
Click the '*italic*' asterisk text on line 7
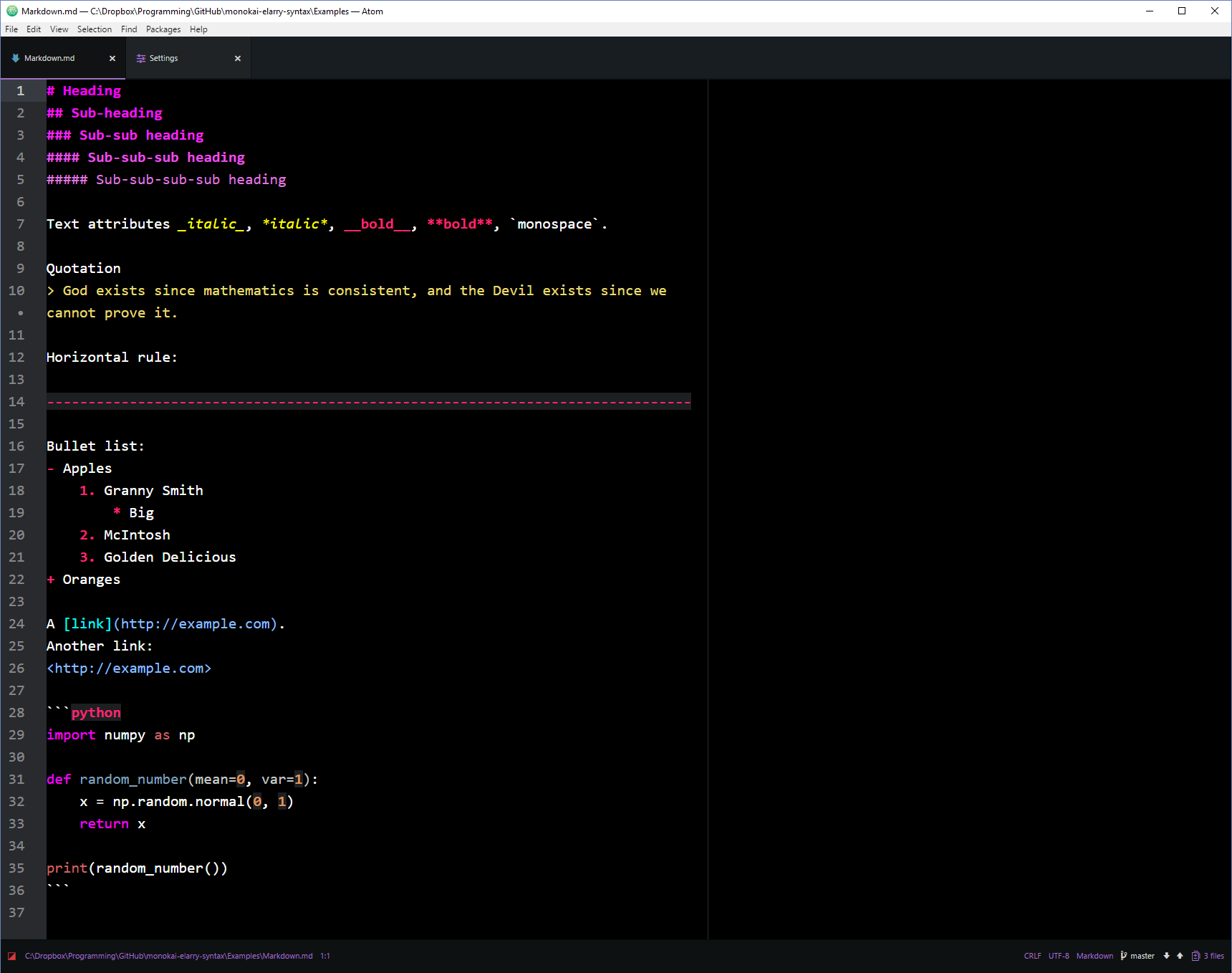pos(294,224)
